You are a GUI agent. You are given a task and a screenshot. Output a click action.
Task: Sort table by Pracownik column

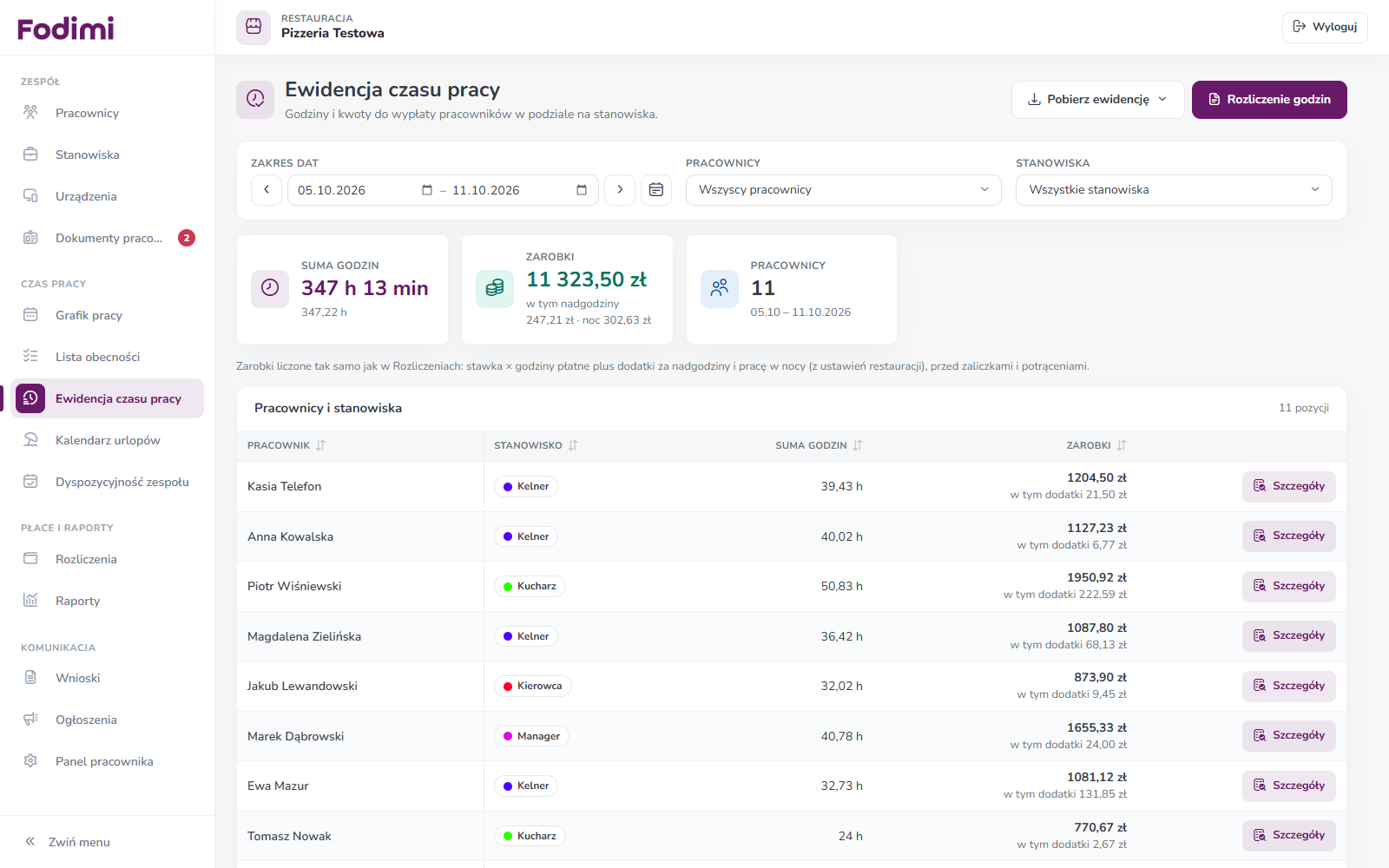point(286,445)
